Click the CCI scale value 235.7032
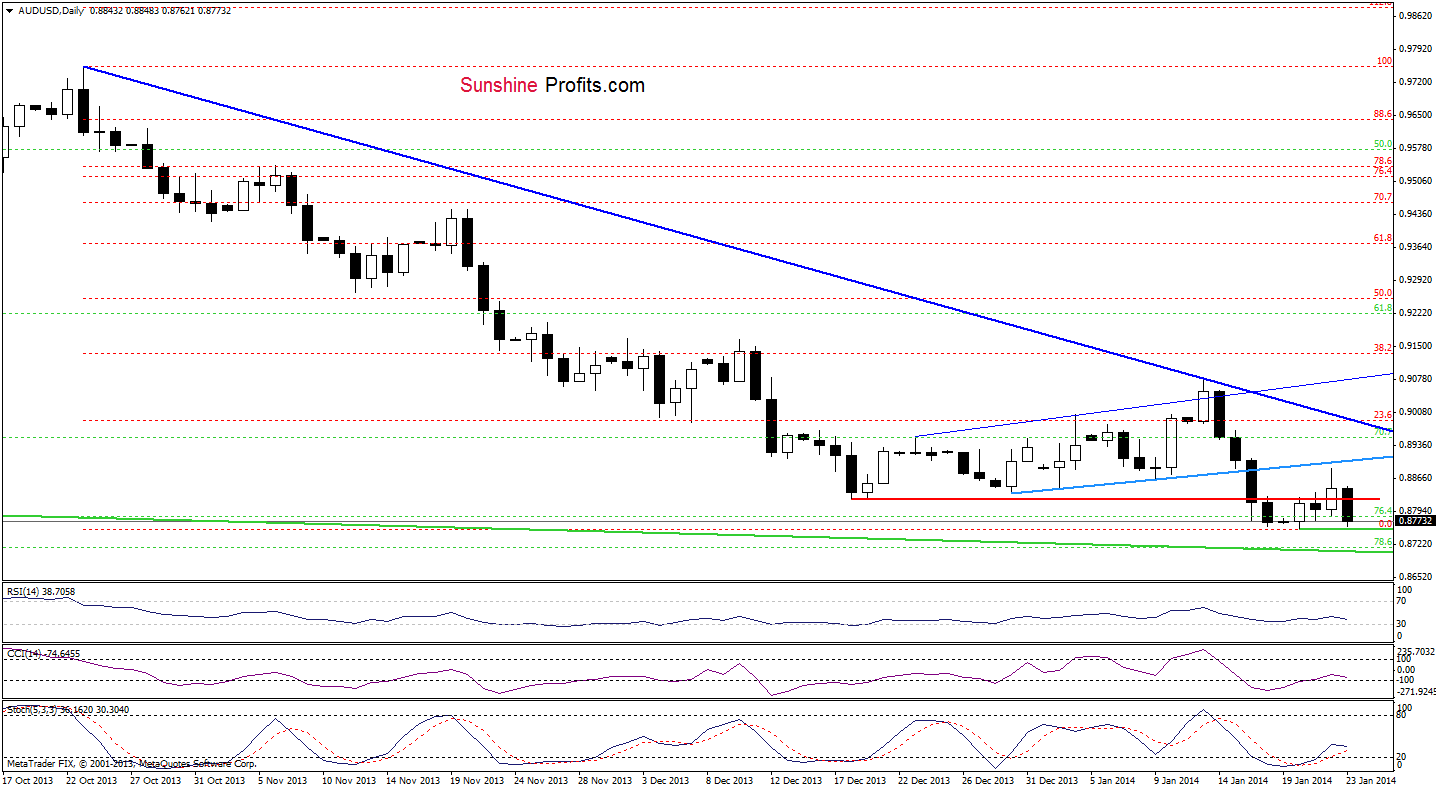 point(1416,651)
